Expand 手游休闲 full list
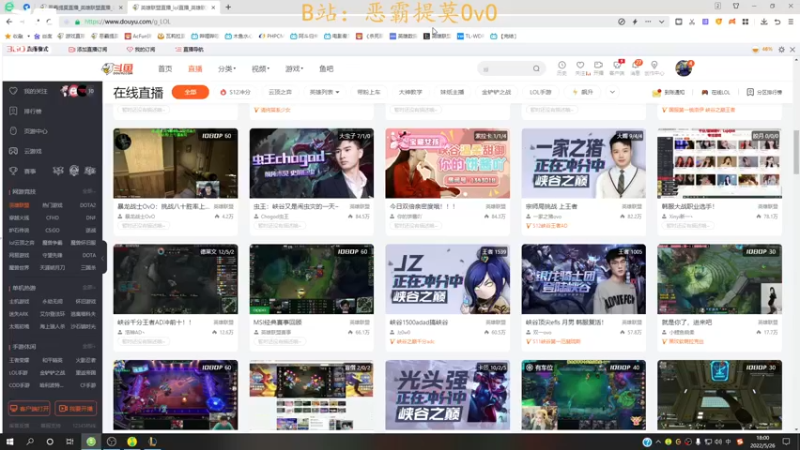 pos(89,346)
